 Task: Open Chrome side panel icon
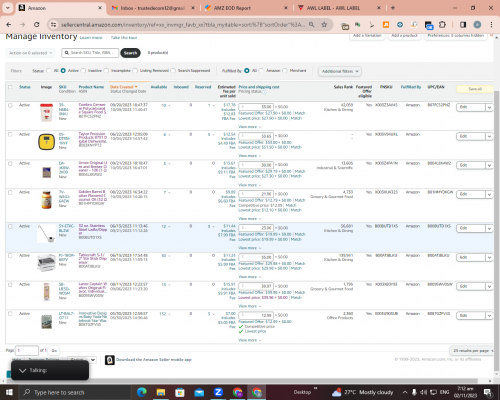point(463,25)
